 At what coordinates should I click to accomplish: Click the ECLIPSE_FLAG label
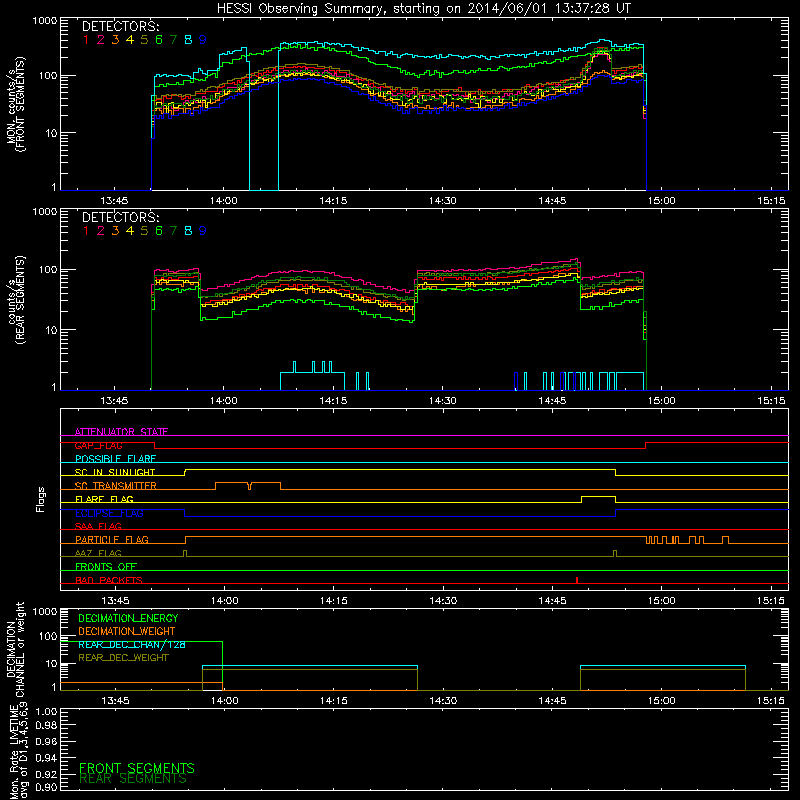point(109,513)
